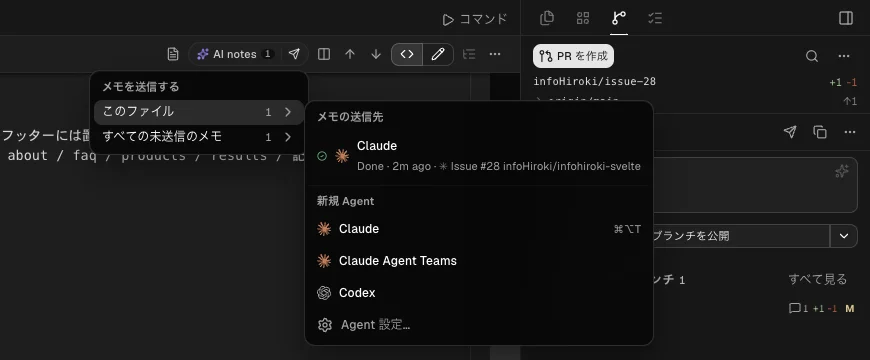The width and height of the screenshot is (870, 360).
Task: Switch to the source control branch tab
Action: 619,18
